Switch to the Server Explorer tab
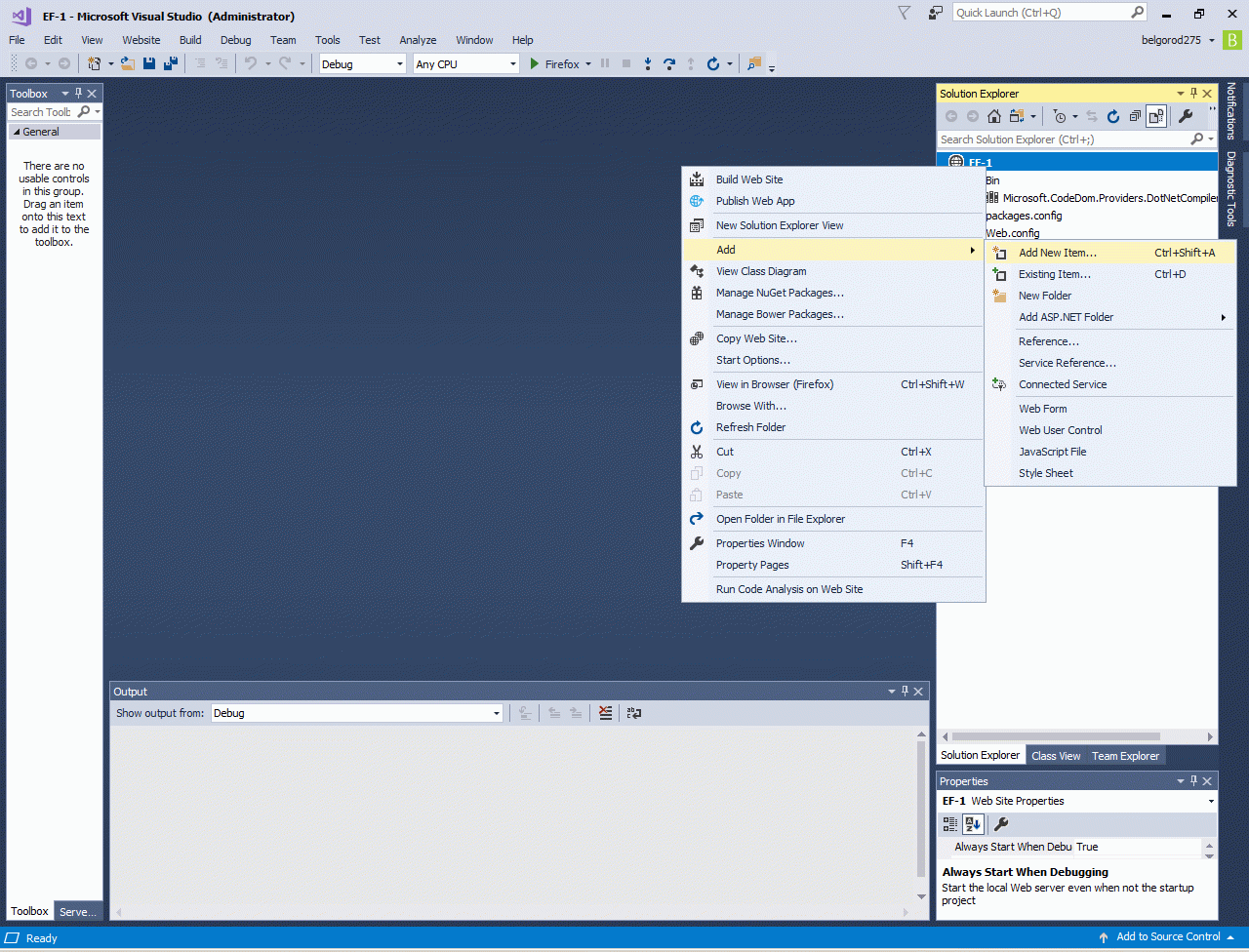Image resolution: width=1249 pixels, height=952 pixels. (x=78, y=912)
